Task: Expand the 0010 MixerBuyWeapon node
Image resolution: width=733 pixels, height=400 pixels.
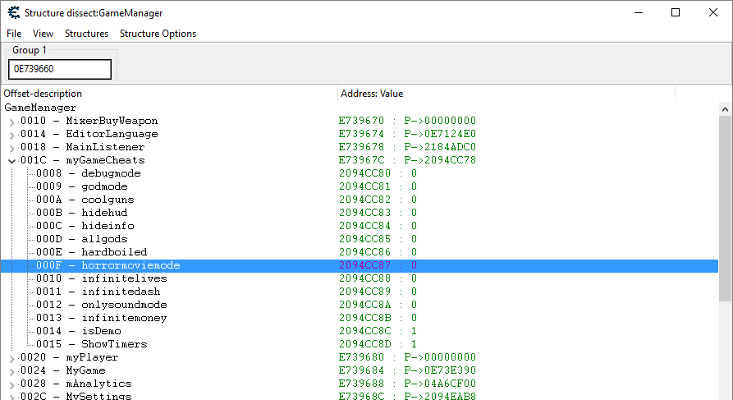Action: click(12, 121)
